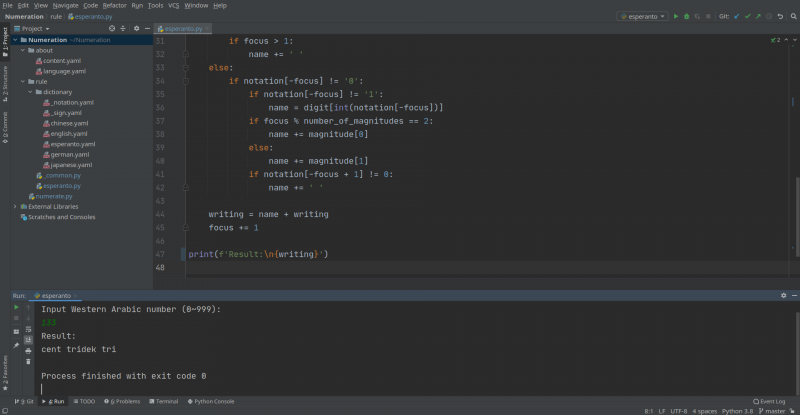Open the VCS menu
This screenshot has width=800, height=415.
tap(173, 5)
